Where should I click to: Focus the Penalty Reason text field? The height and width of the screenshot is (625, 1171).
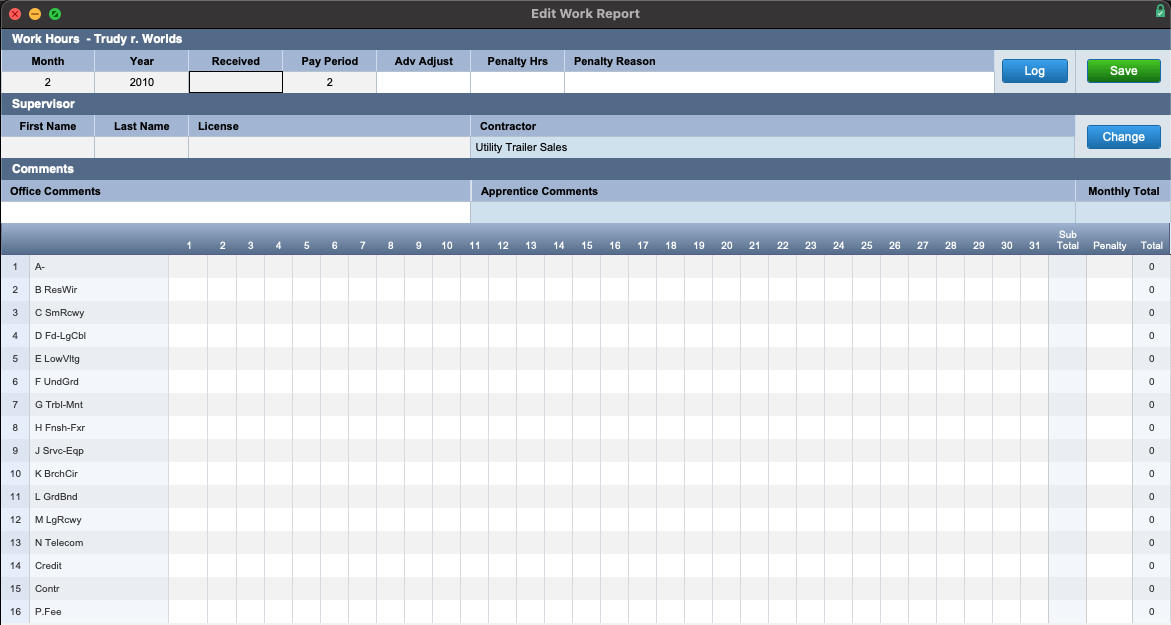pos(778,83)
